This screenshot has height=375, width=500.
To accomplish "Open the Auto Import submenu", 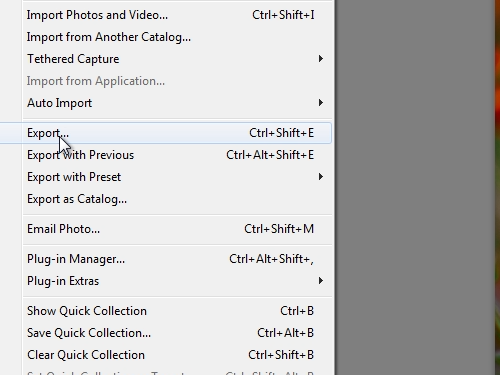I will click(x=177, y=103).
